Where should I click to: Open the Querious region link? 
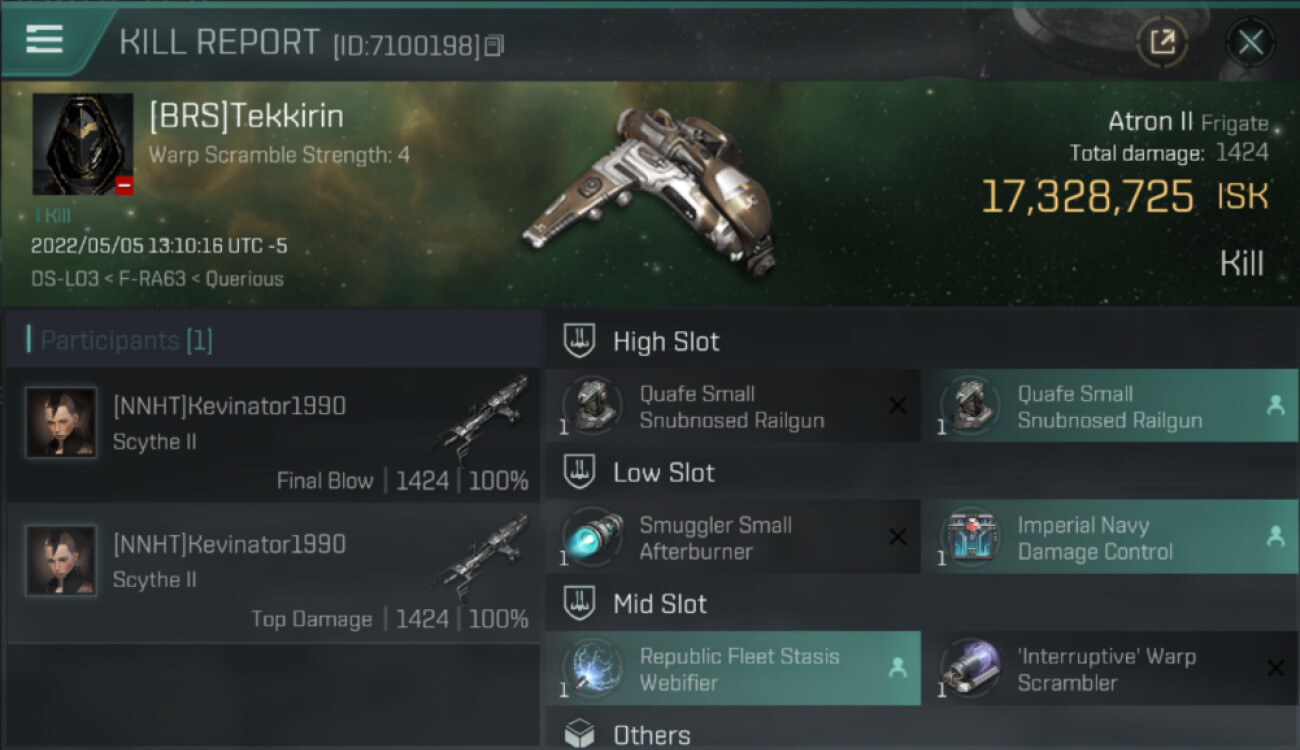(x=244, y=279)
